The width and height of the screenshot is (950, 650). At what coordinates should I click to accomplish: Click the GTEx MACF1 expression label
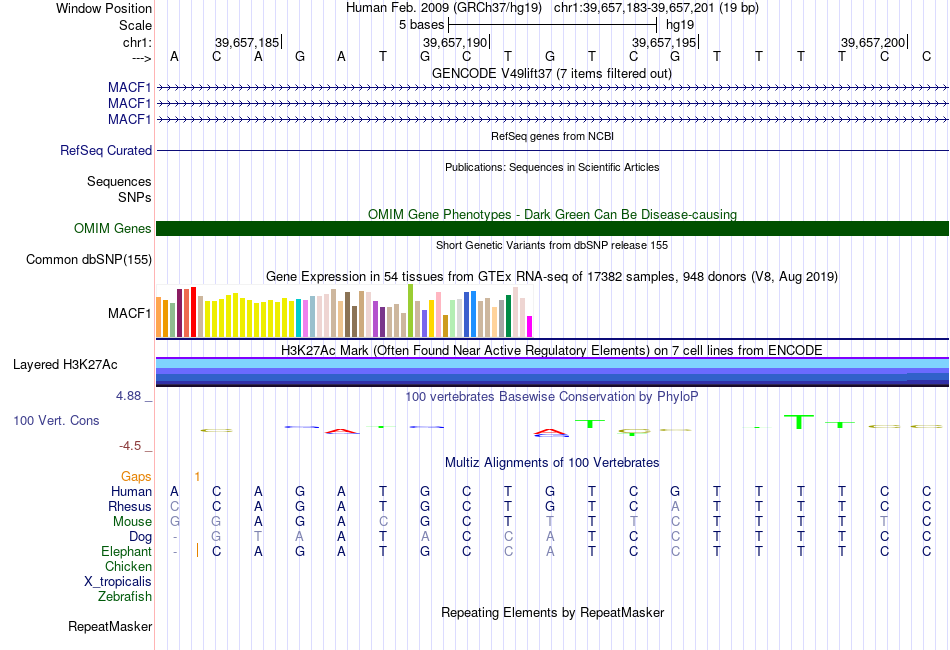(x=129, y=313)
